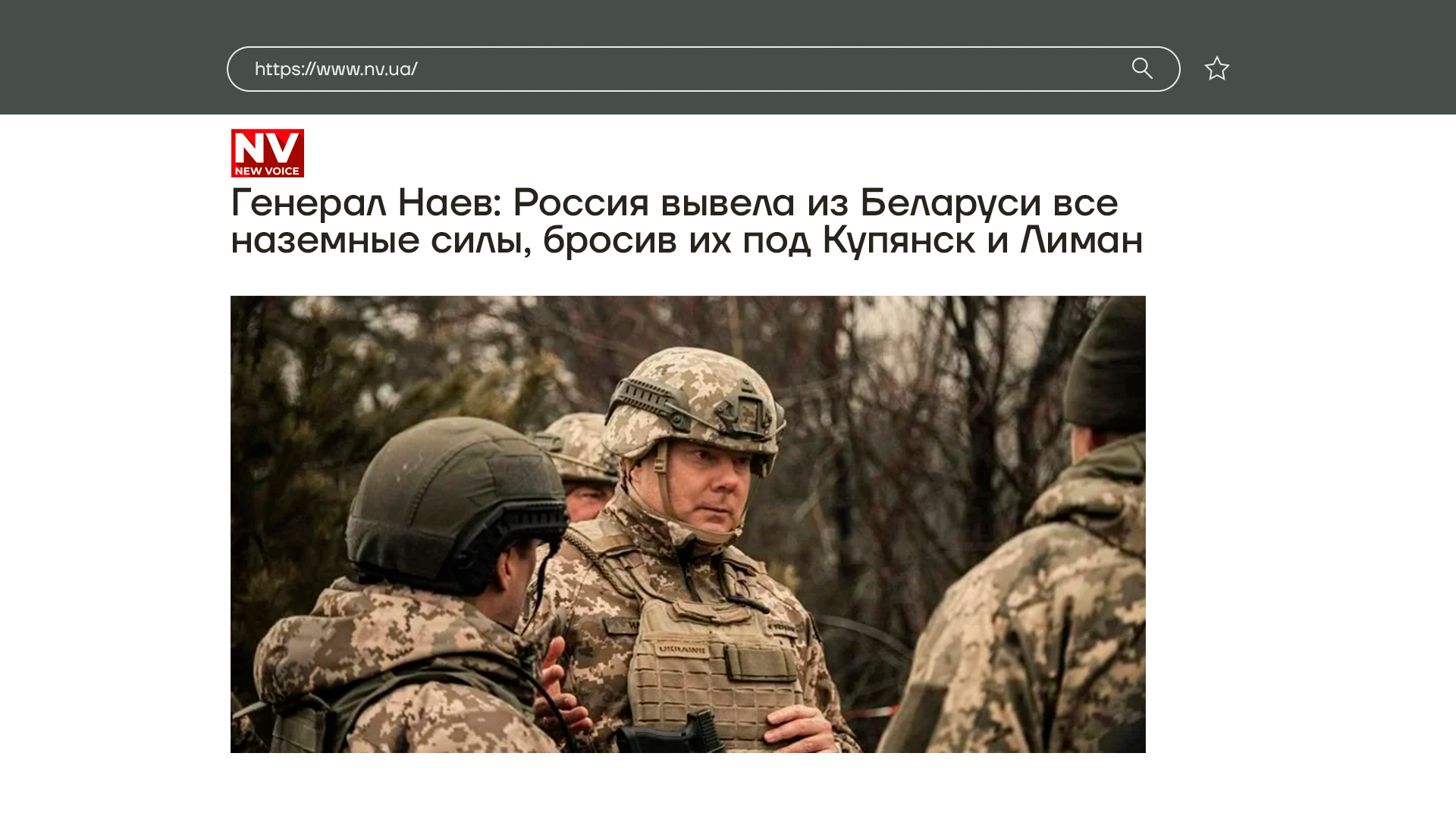Click the magnifier search icon in address bar
The height and width of the screenshot is (819, 1456).
(1142, 68)
